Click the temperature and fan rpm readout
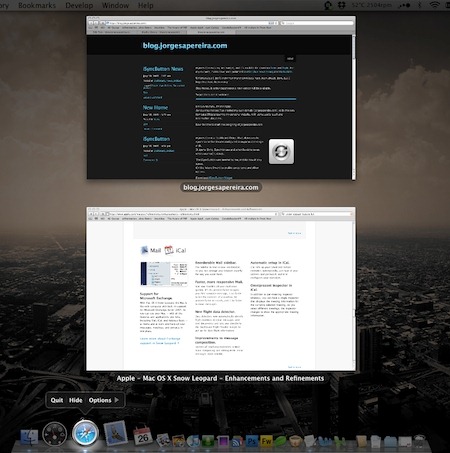The height and width of the screenshot is (453, 450). click(x=372, y=5)
